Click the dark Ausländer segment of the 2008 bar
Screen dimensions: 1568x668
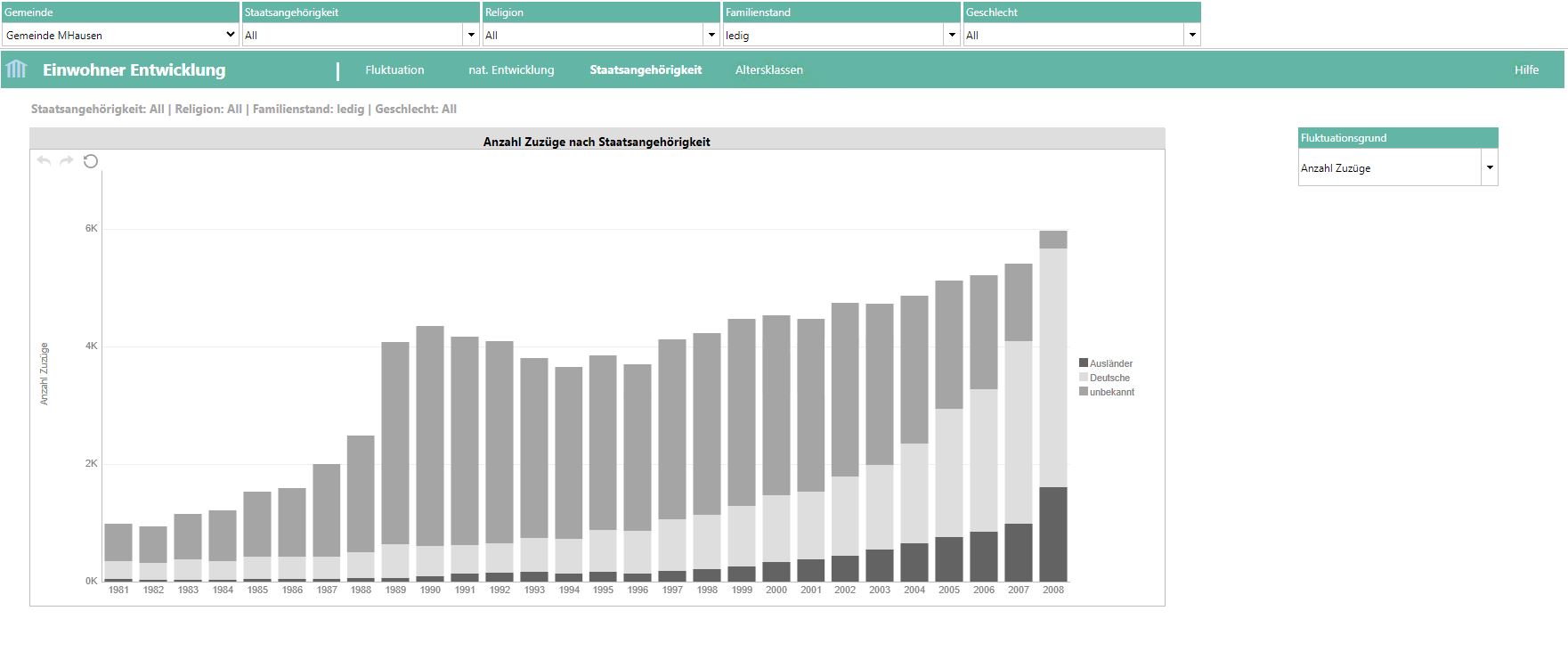[1053, 534]
